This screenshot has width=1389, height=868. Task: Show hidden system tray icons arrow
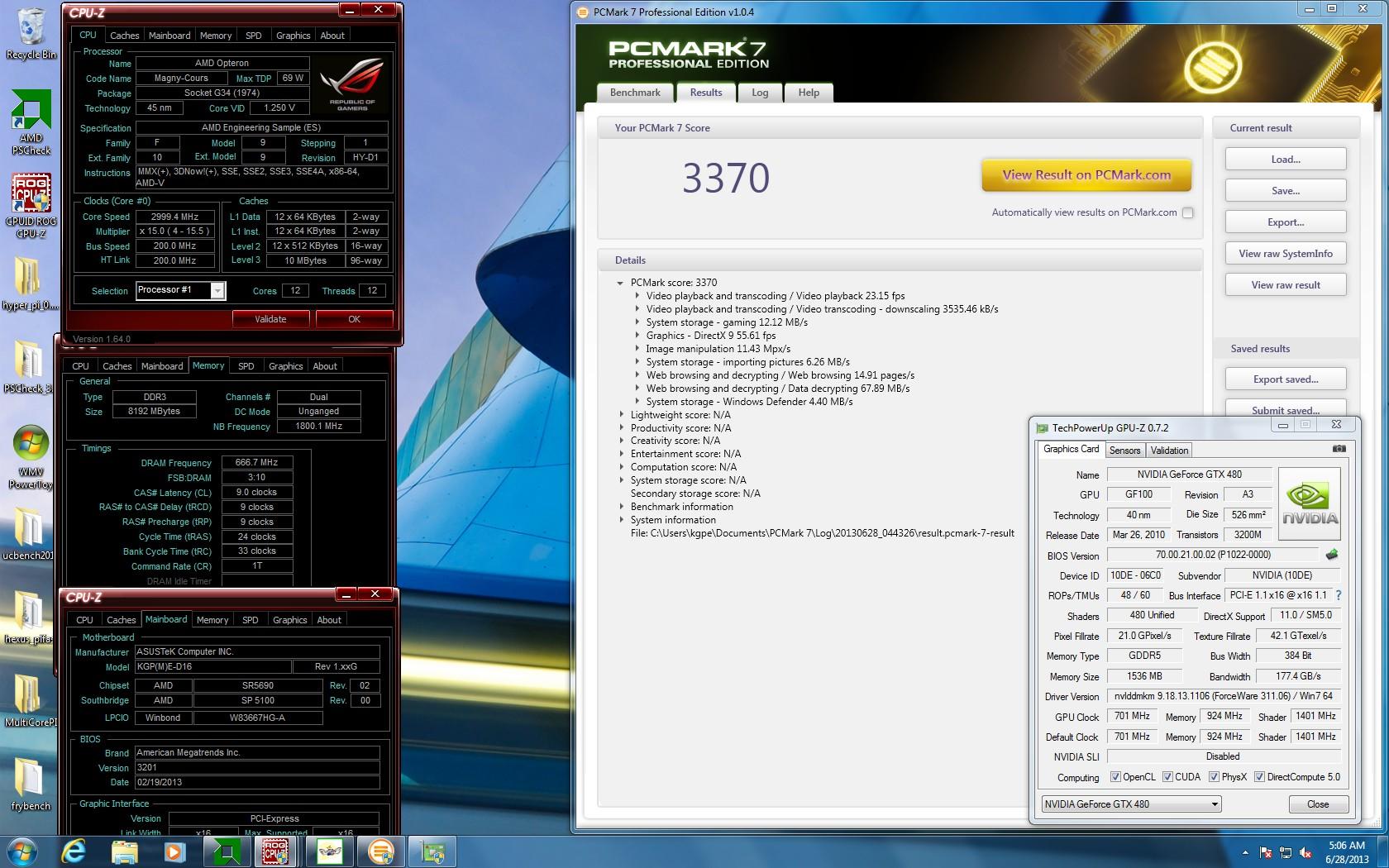tap(1245, 852)
